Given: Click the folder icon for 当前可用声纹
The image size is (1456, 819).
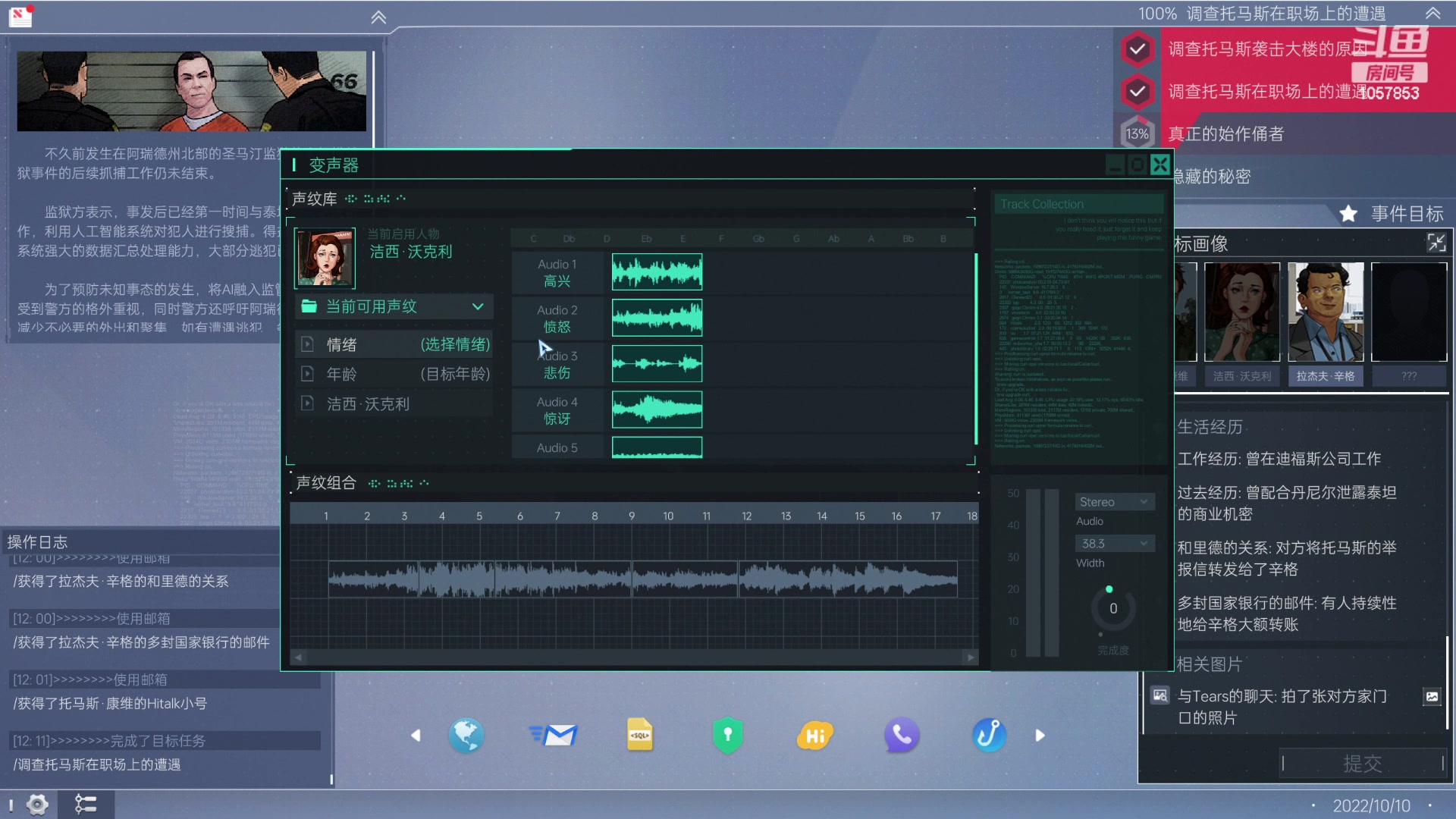Looking at the screenshot, I should (309, 306).
